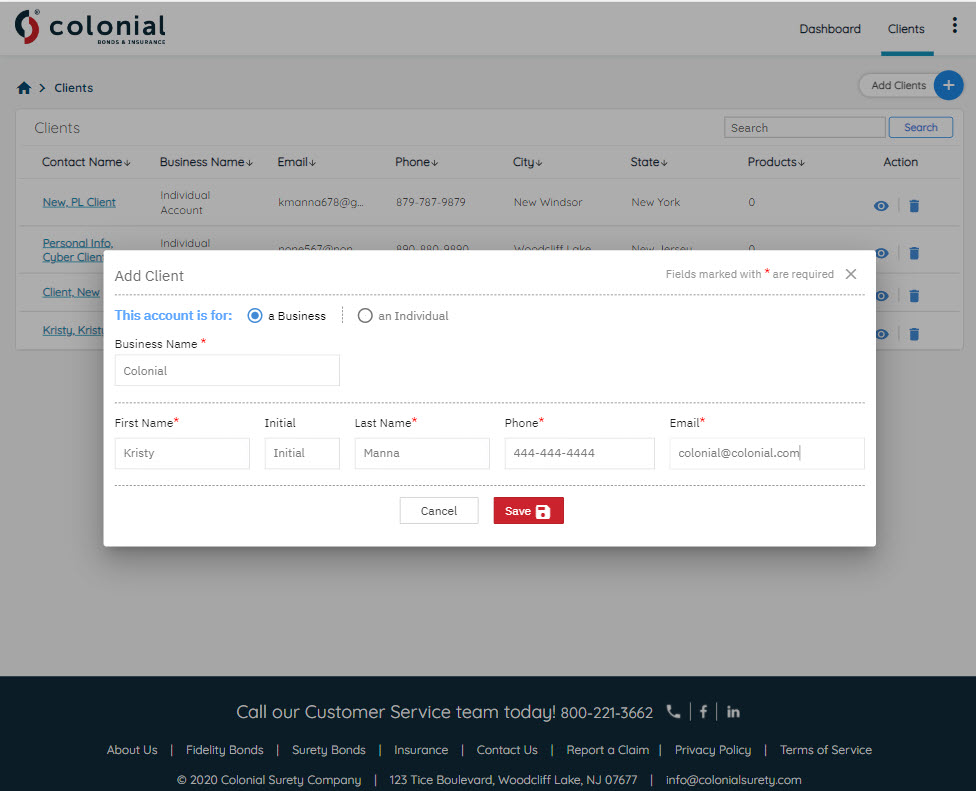Select the 'an Individual' radio button
The width and height of the screenshot is (976, 791).
pos(365,316)
